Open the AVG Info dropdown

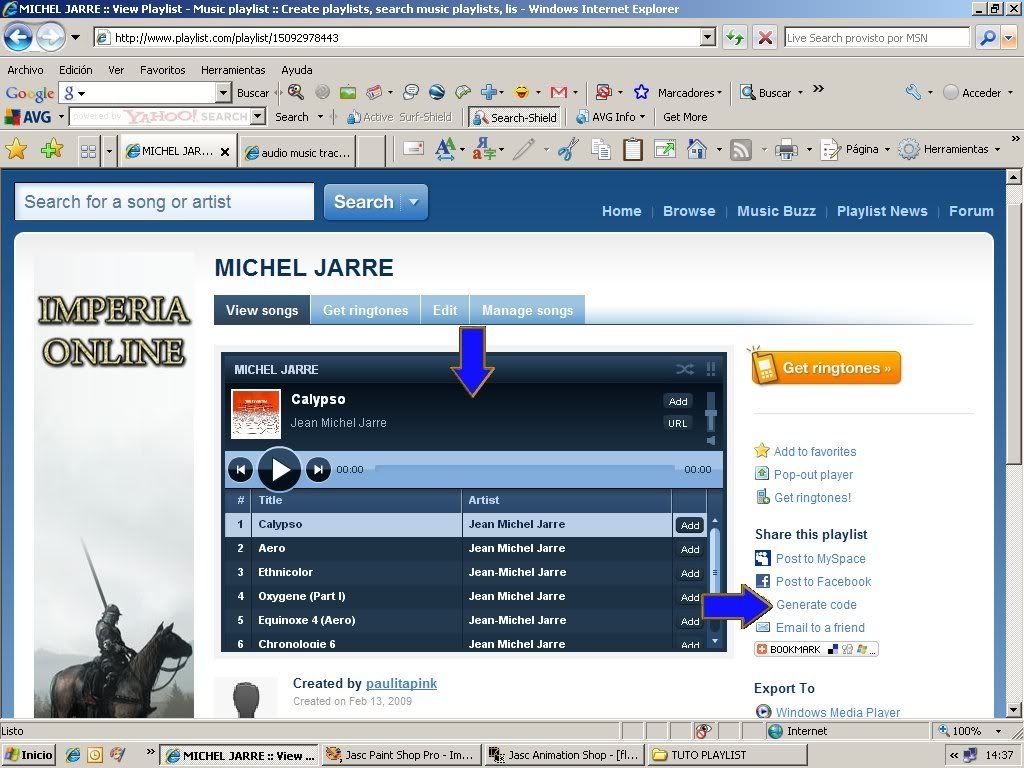point(611,117)
